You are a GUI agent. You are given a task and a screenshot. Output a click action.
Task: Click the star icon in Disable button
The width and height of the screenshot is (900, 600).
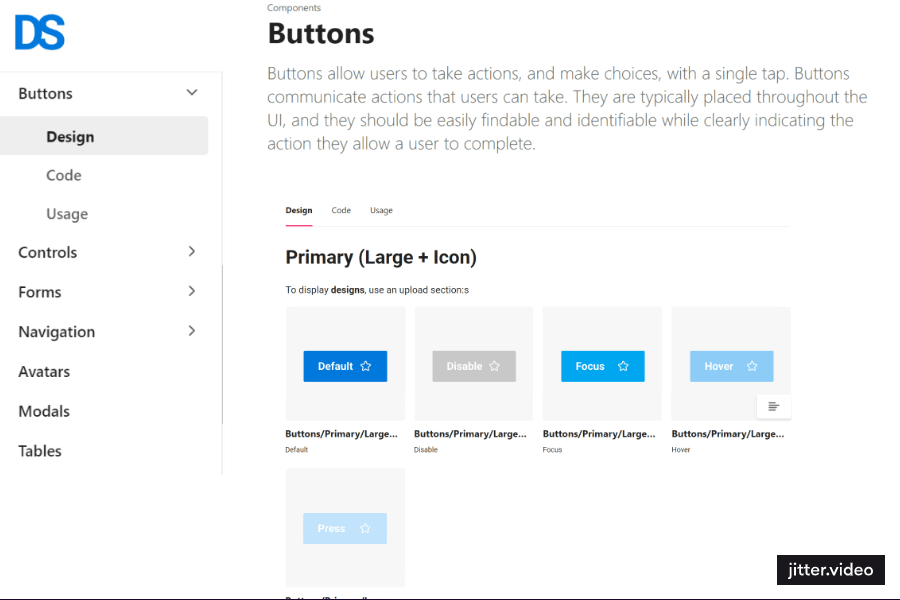pyautogui.click(x=494, y=366)
